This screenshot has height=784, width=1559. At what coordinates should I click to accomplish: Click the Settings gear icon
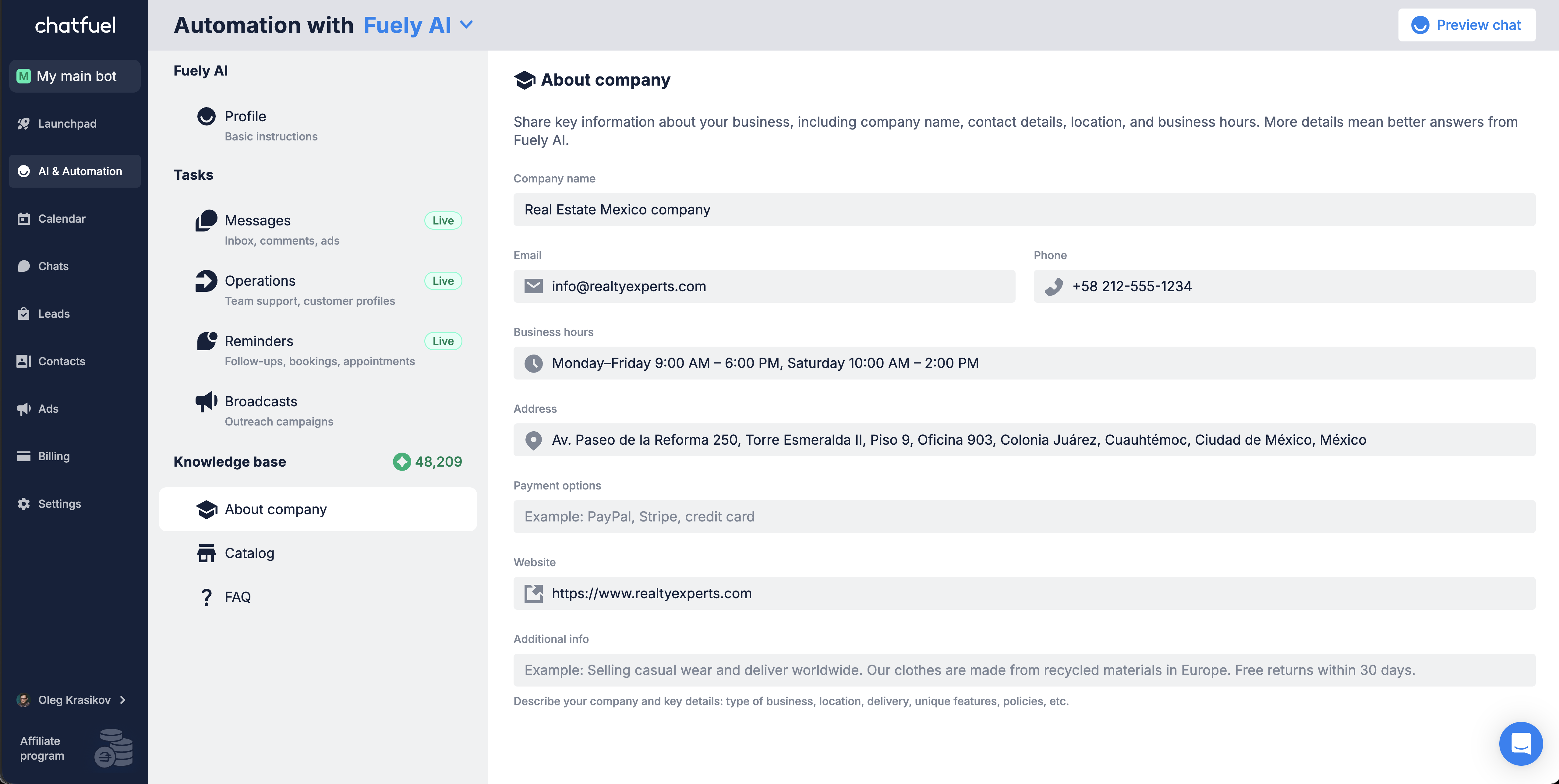[x=23, y=504]
